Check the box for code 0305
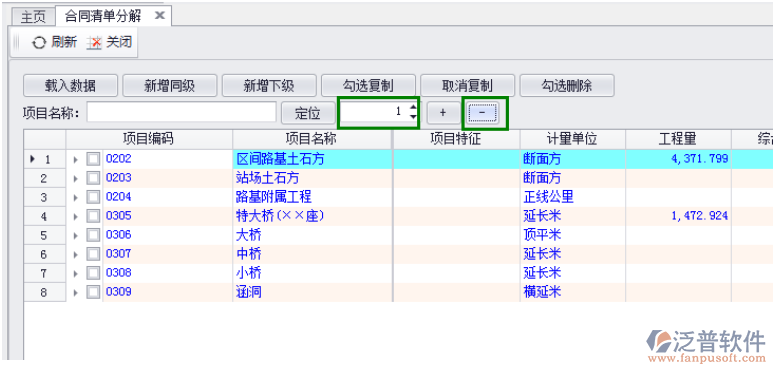Image resolution: width=776 pixels, height=374 pixels. [93, 216]
